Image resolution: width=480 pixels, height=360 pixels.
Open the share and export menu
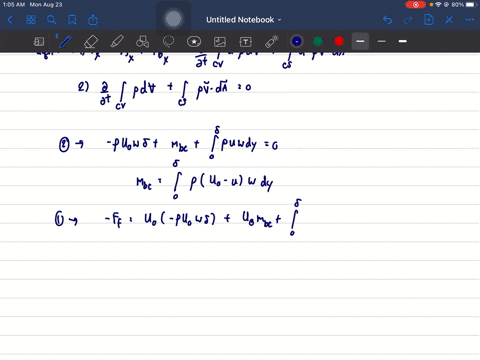[93, 20]
